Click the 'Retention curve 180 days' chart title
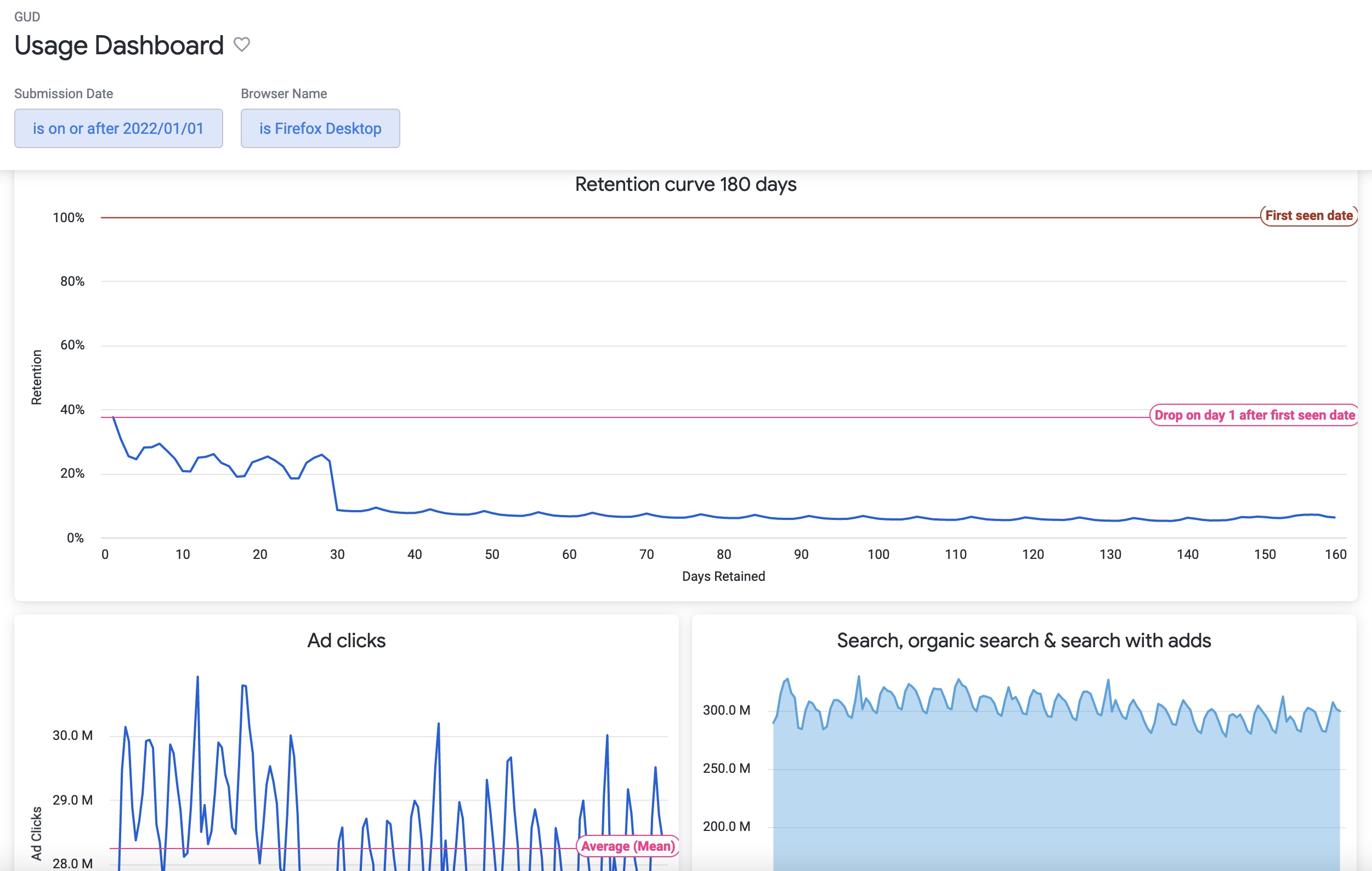This screenshot has width=1372, height=871. click(685, 184)
